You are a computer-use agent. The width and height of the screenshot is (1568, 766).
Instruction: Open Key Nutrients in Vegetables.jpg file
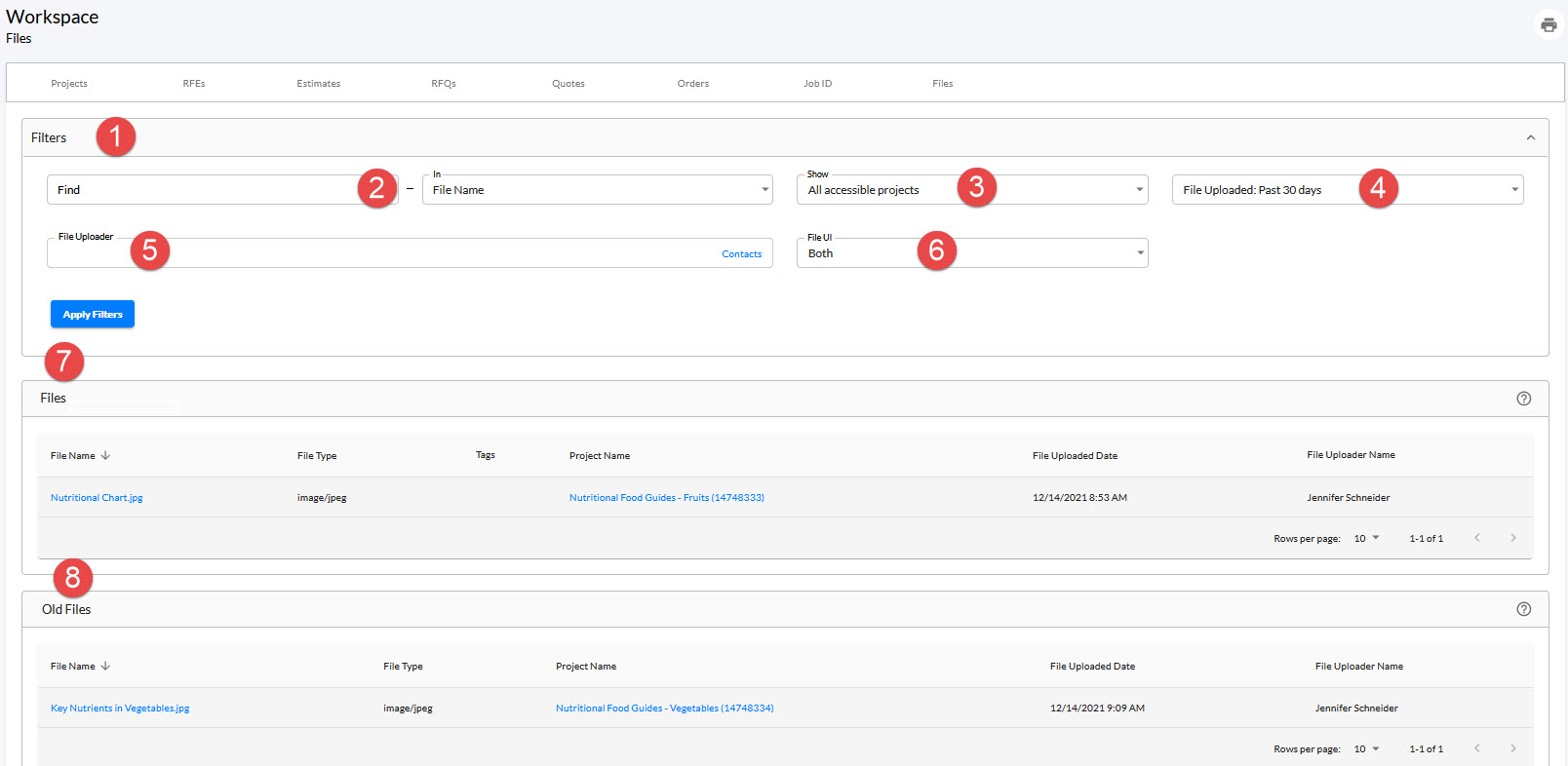120,709
